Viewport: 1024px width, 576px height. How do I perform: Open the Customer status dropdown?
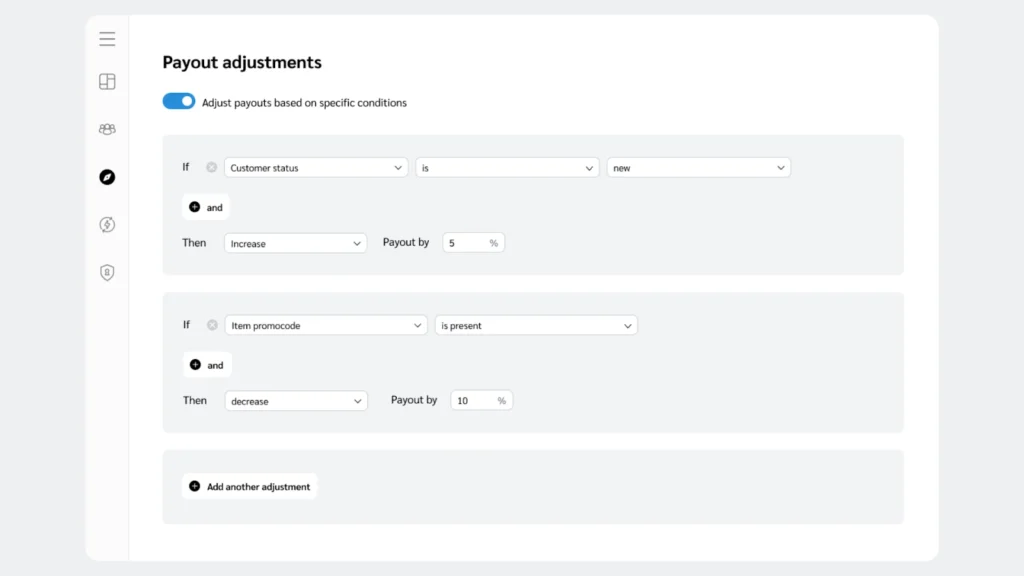(316, 167)
